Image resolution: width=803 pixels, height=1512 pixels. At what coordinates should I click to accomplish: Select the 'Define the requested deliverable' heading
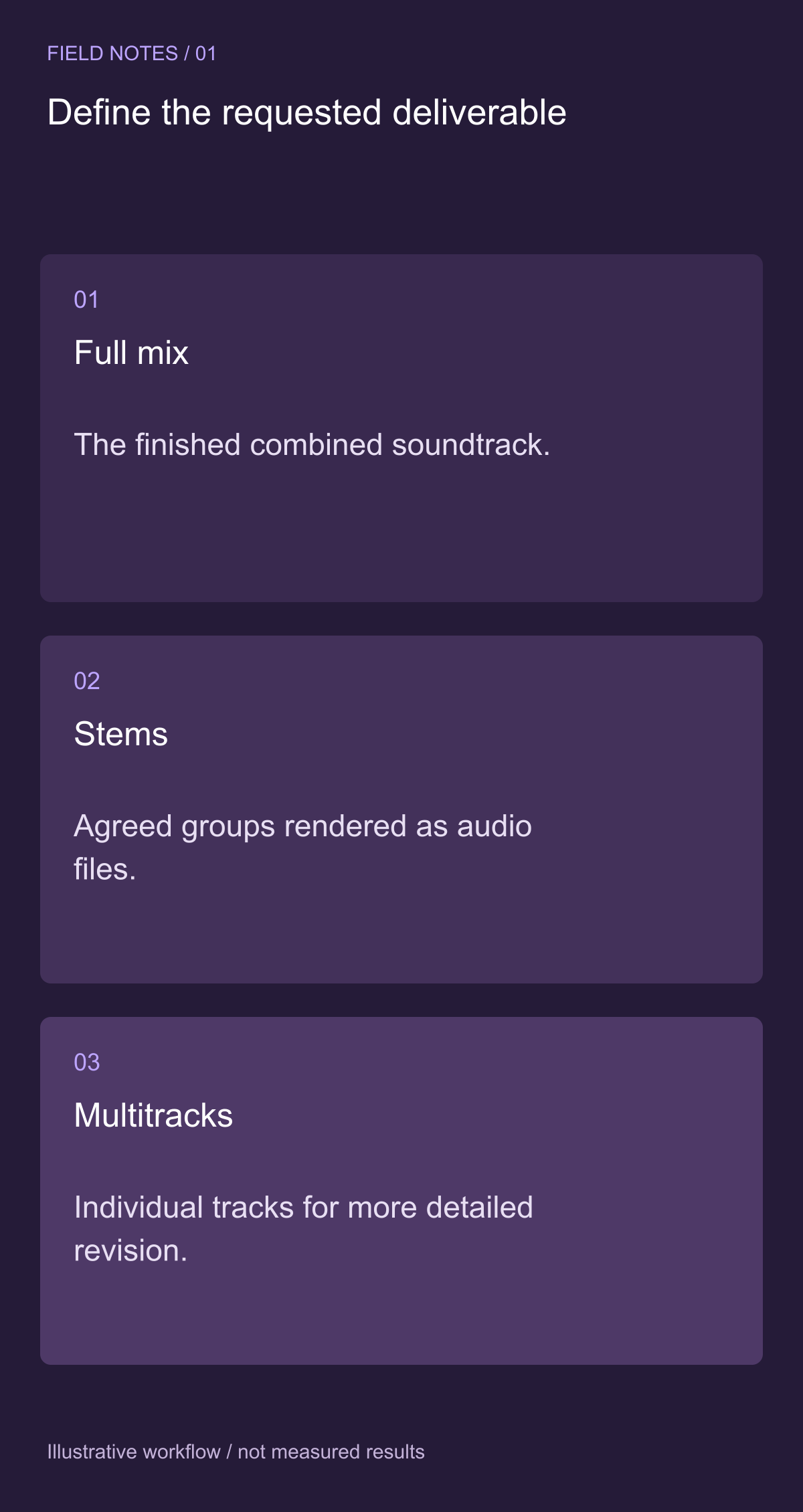306,112
